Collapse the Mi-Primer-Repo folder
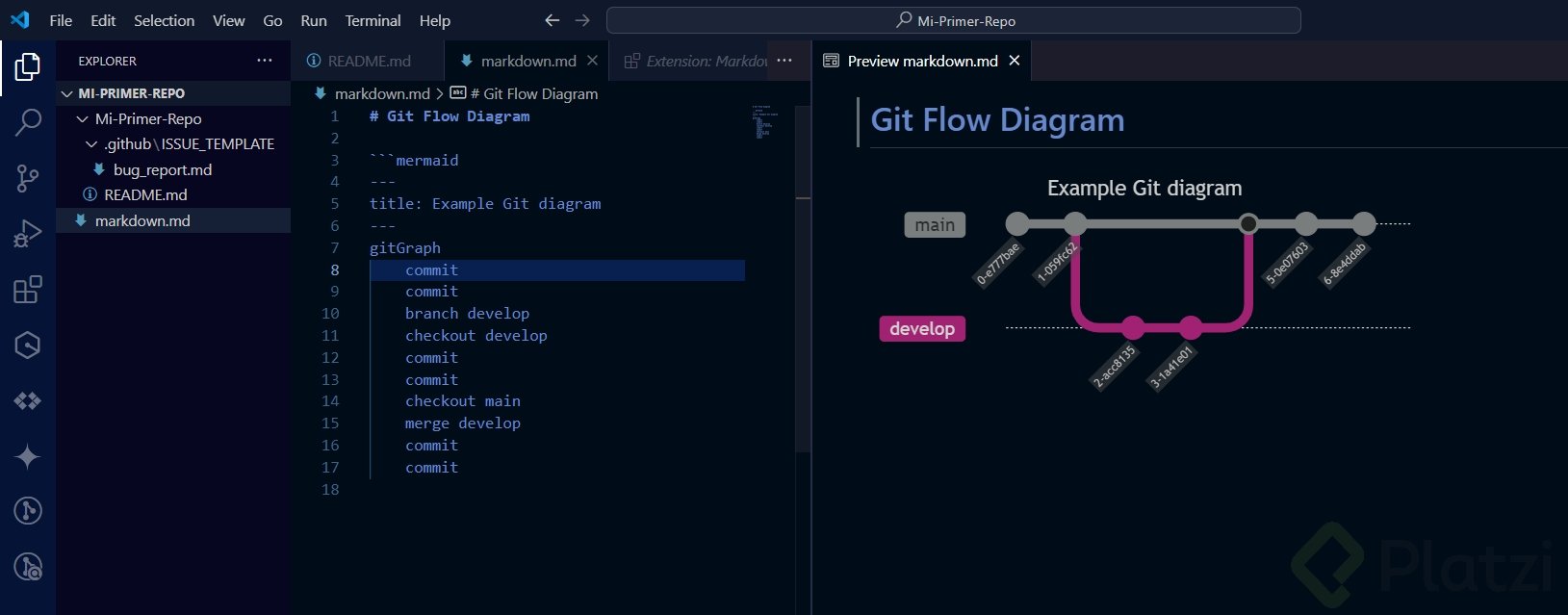 tap(82, 118)
